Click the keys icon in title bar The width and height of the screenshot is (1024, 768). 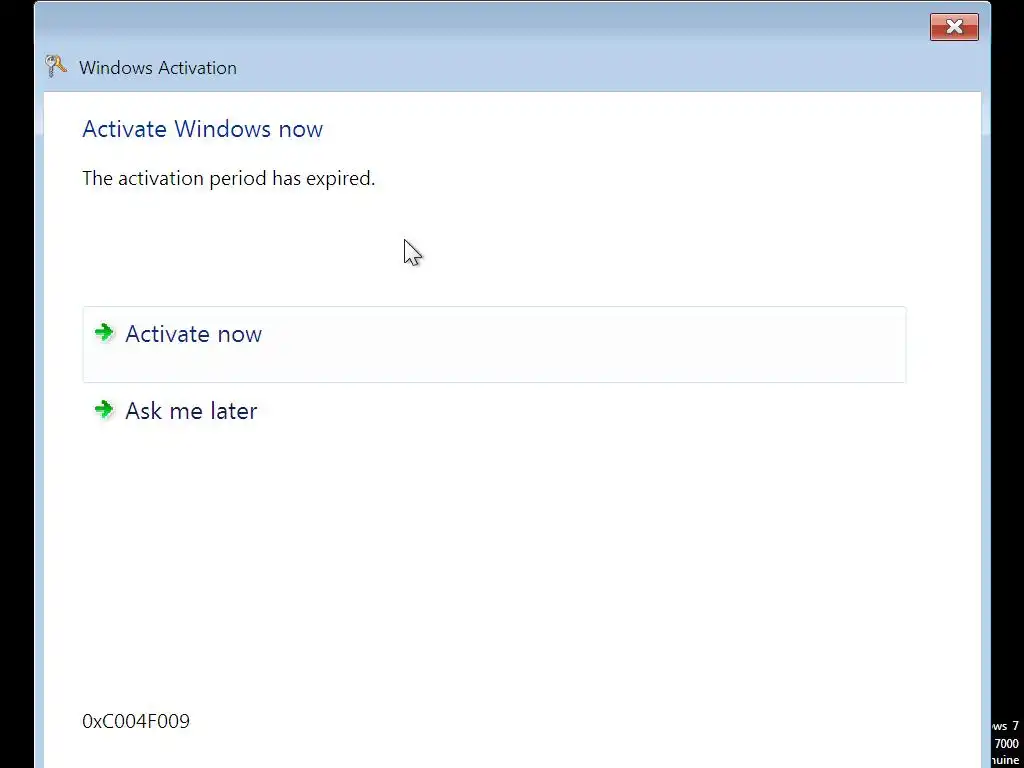[56, 67]
